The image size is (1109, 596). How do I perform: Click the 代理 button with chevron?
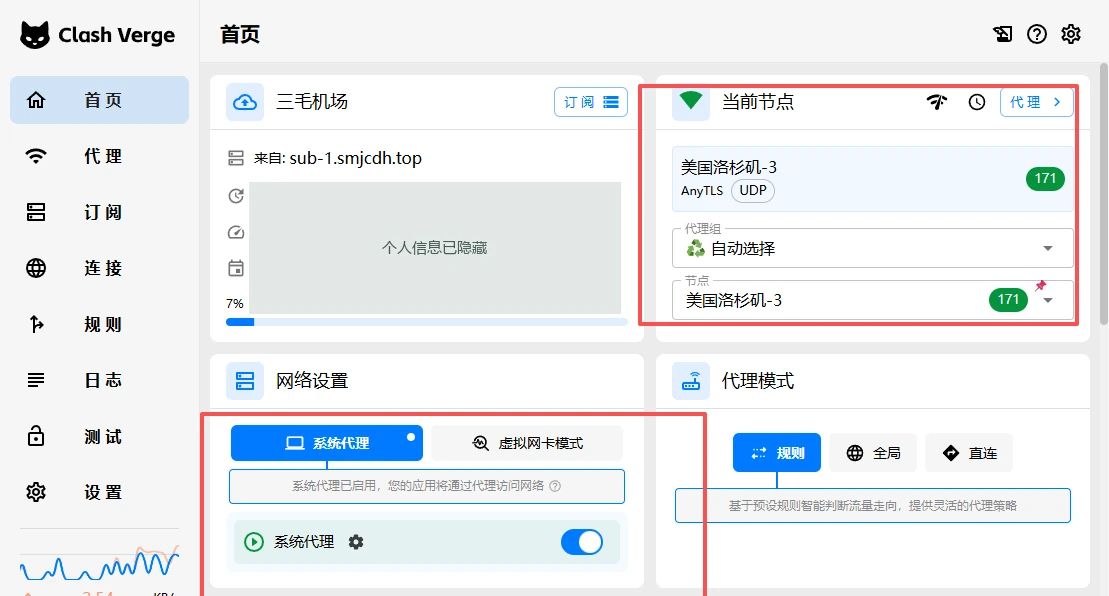tap(1036, 102)
